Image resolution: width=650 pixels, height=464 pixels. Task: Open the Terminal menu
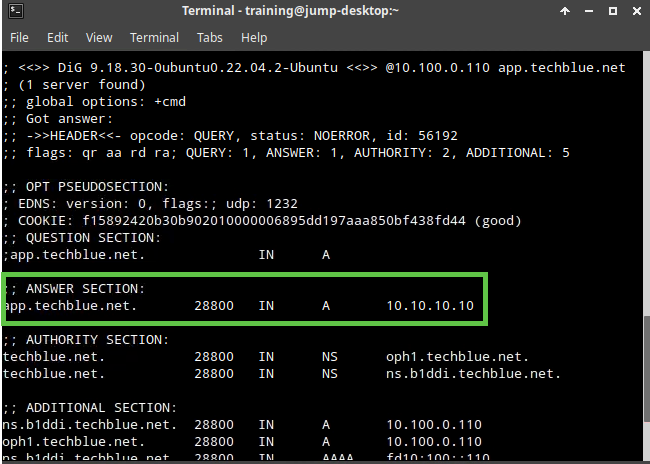tap(154, 38)
